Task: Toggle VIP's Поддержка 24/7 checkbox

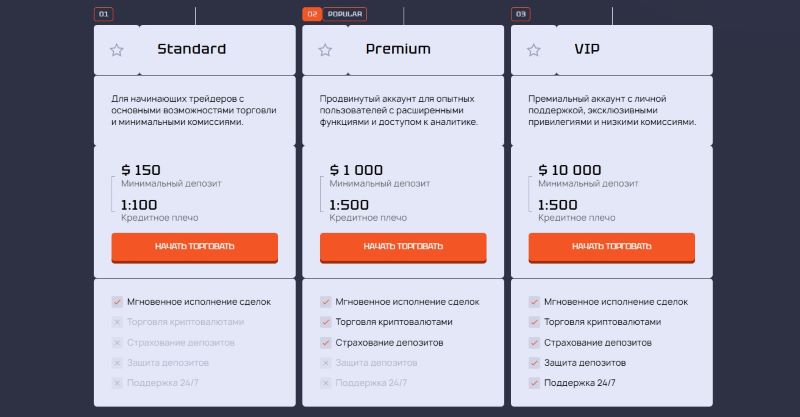Action: [x=534, y=383]
